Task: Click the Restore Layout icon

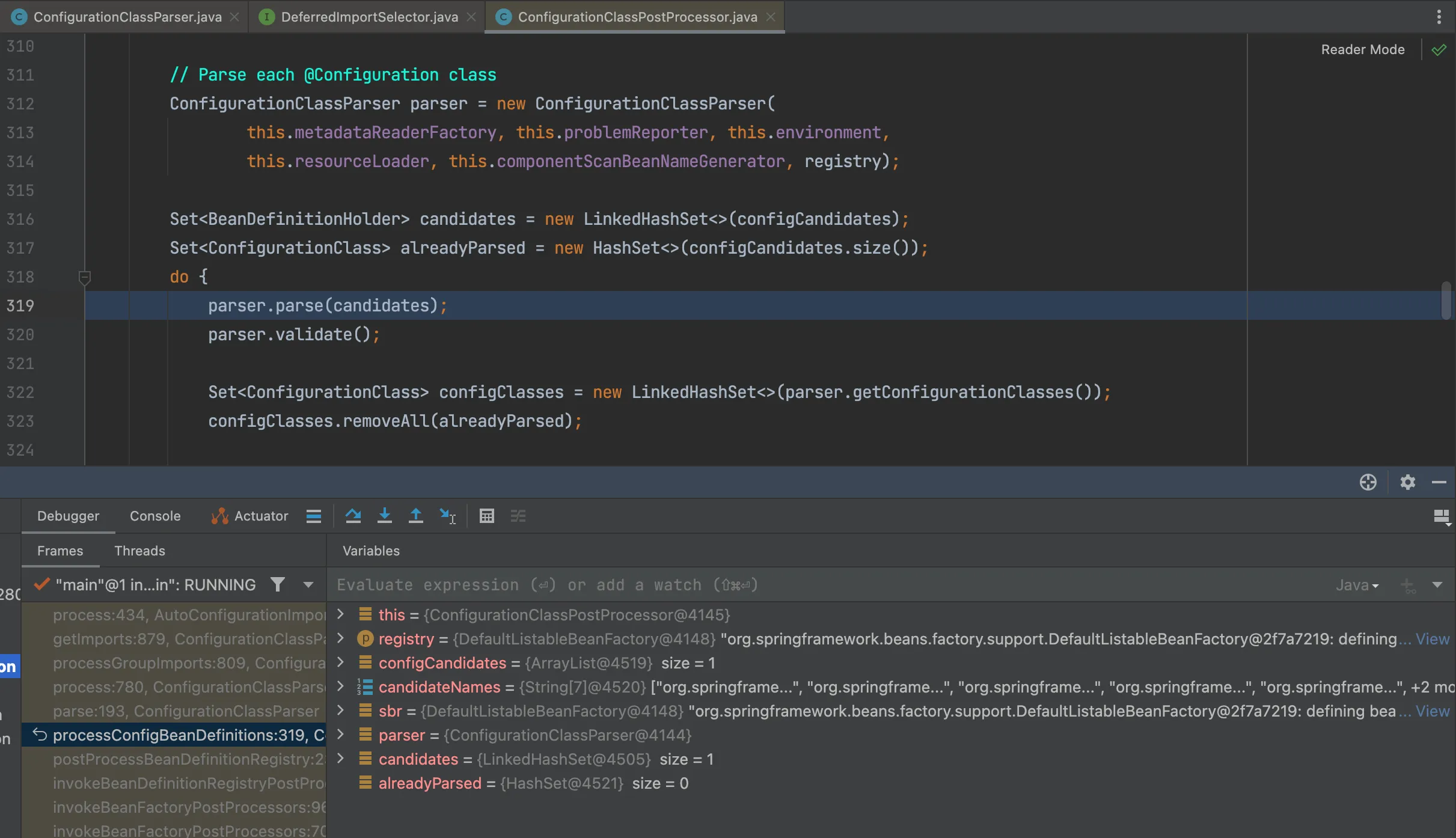Action: pos(1441,516)
